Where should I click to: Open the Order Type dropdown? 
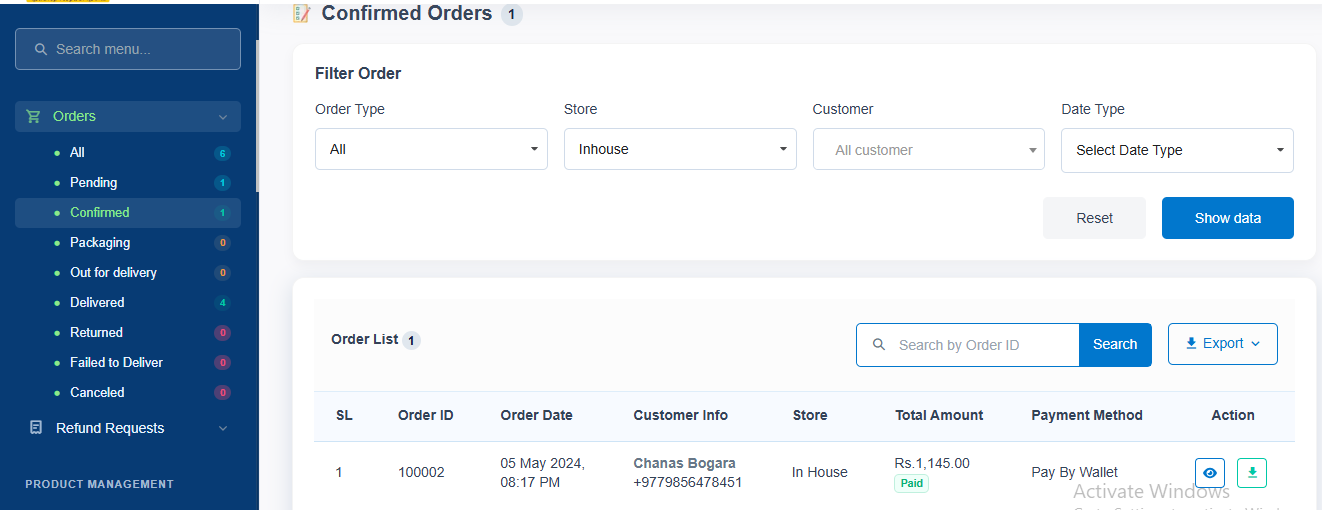(431, 149)
